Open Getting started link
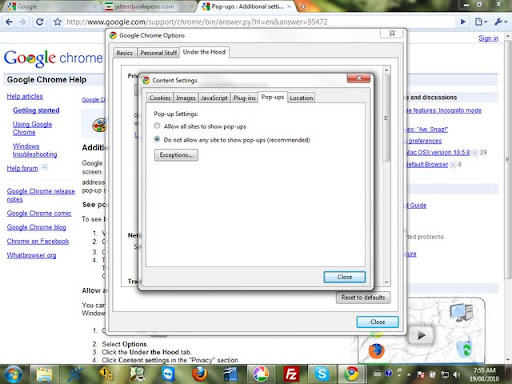 coord(36,110)
